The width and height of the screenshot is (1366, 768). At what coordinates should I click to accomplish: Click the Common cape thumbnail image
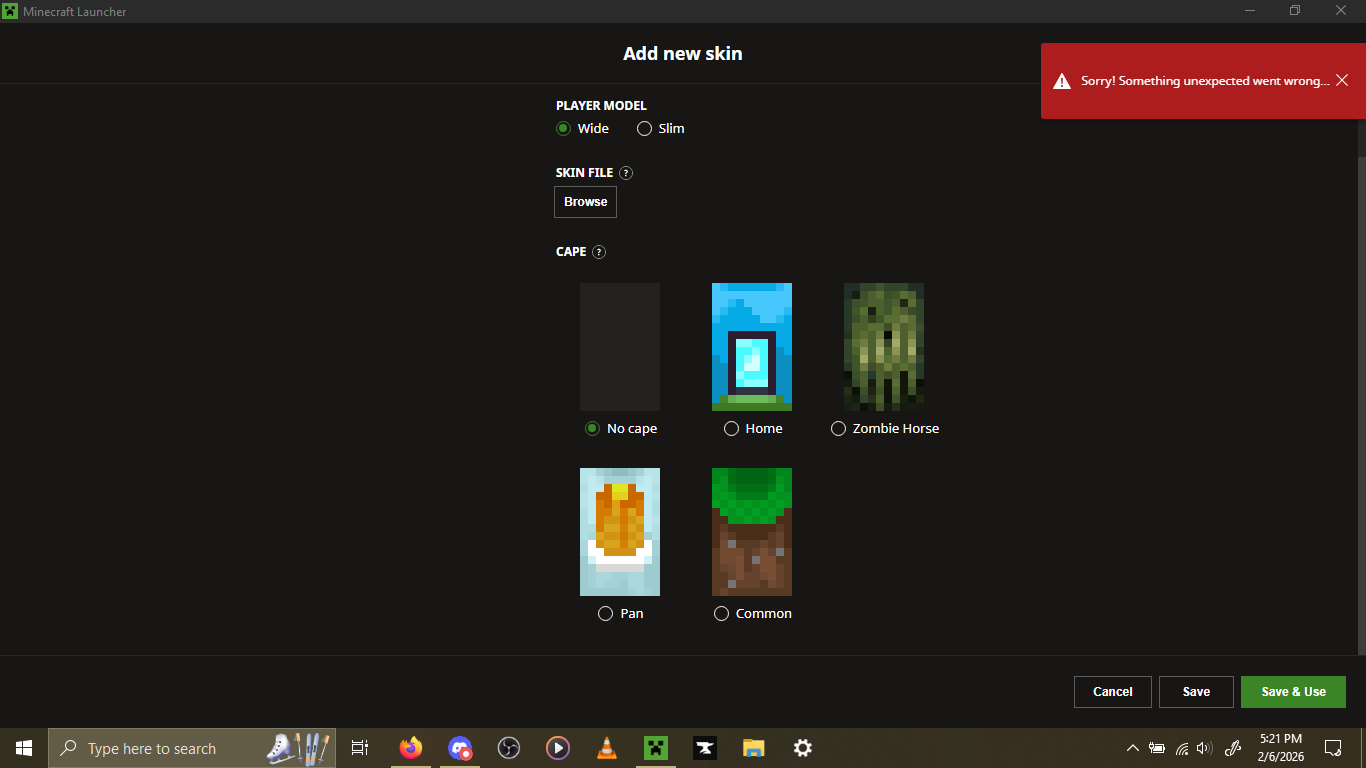tap(751, 531)
